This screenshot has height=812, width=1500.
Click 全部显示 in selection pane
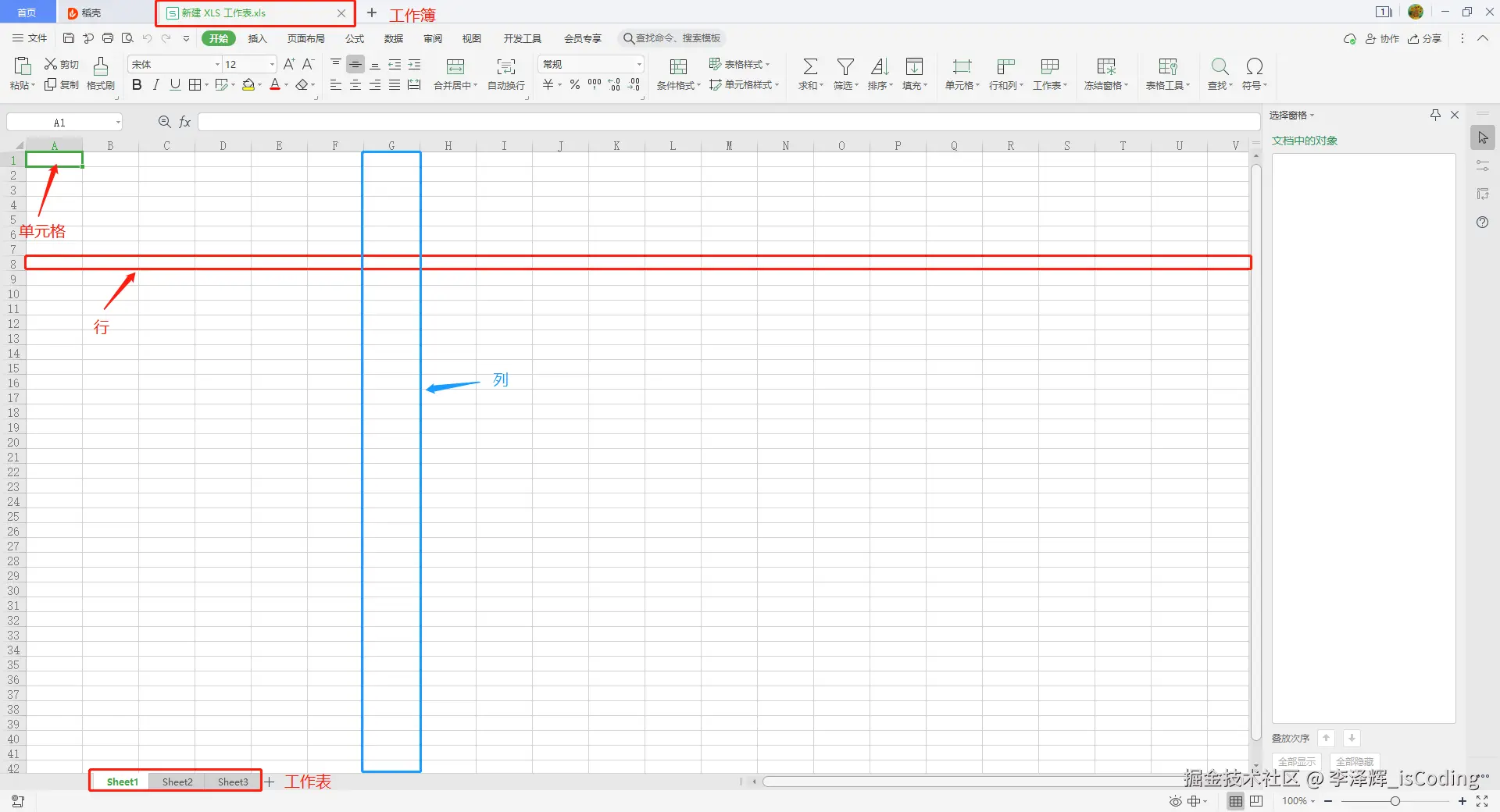coord(1297,761)
